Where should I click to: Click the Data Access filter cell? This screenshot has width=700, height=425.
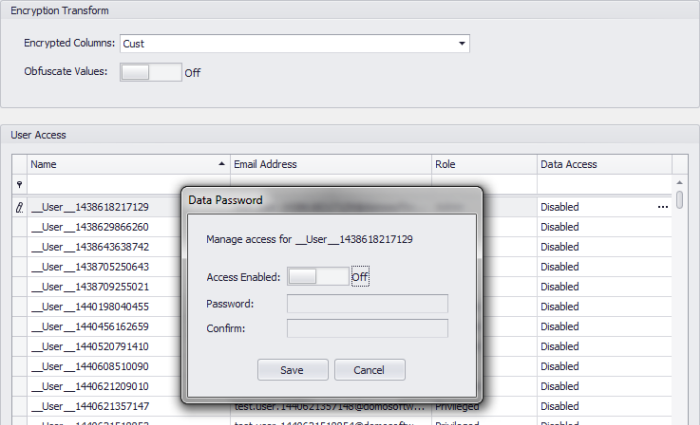pos(604,184)
